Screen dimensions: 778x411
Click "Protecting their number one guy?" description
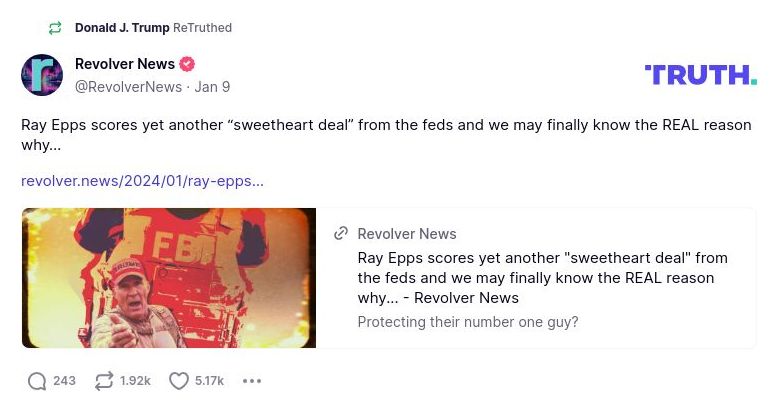[467, 322]
